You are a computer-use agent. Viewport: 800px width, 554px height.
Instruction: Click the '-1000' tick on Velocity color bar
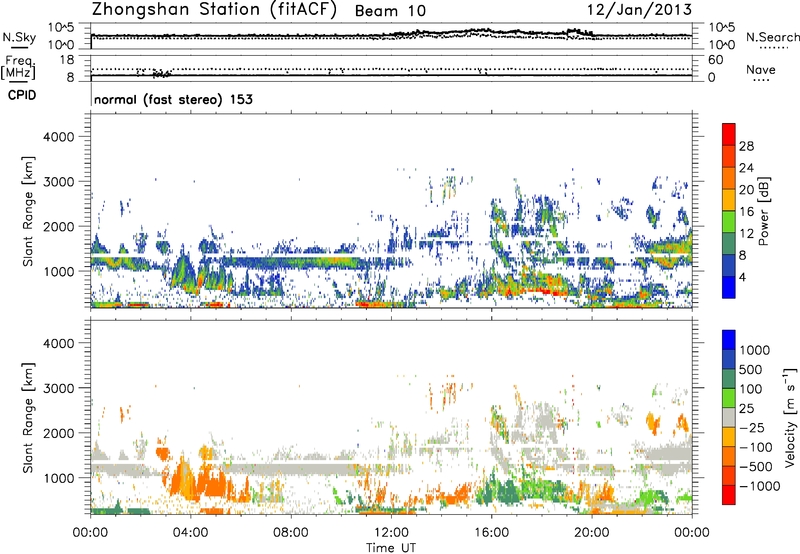[760, 486]
